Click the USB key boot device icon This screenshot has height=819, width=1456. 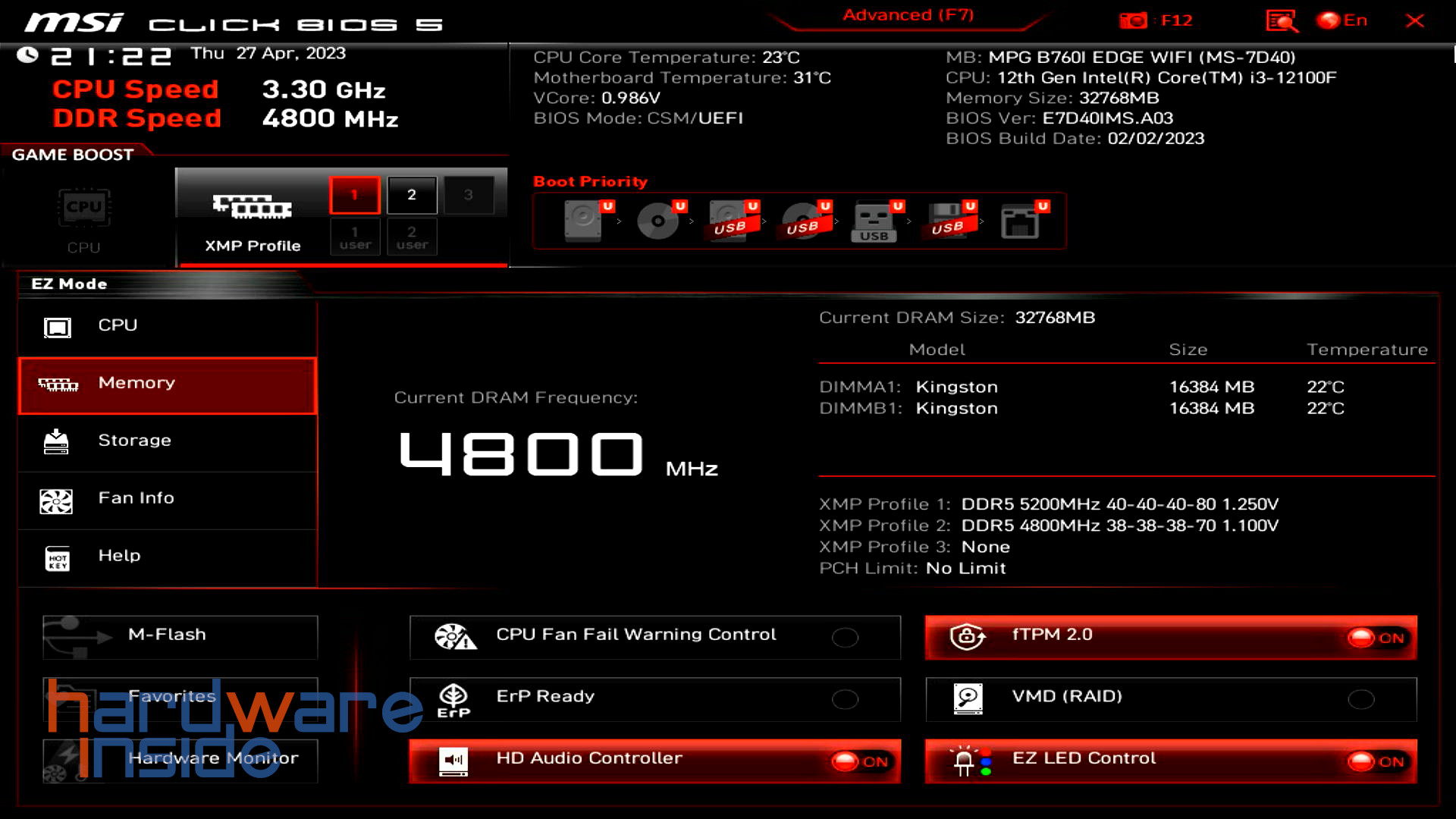[x=874, y=221]
